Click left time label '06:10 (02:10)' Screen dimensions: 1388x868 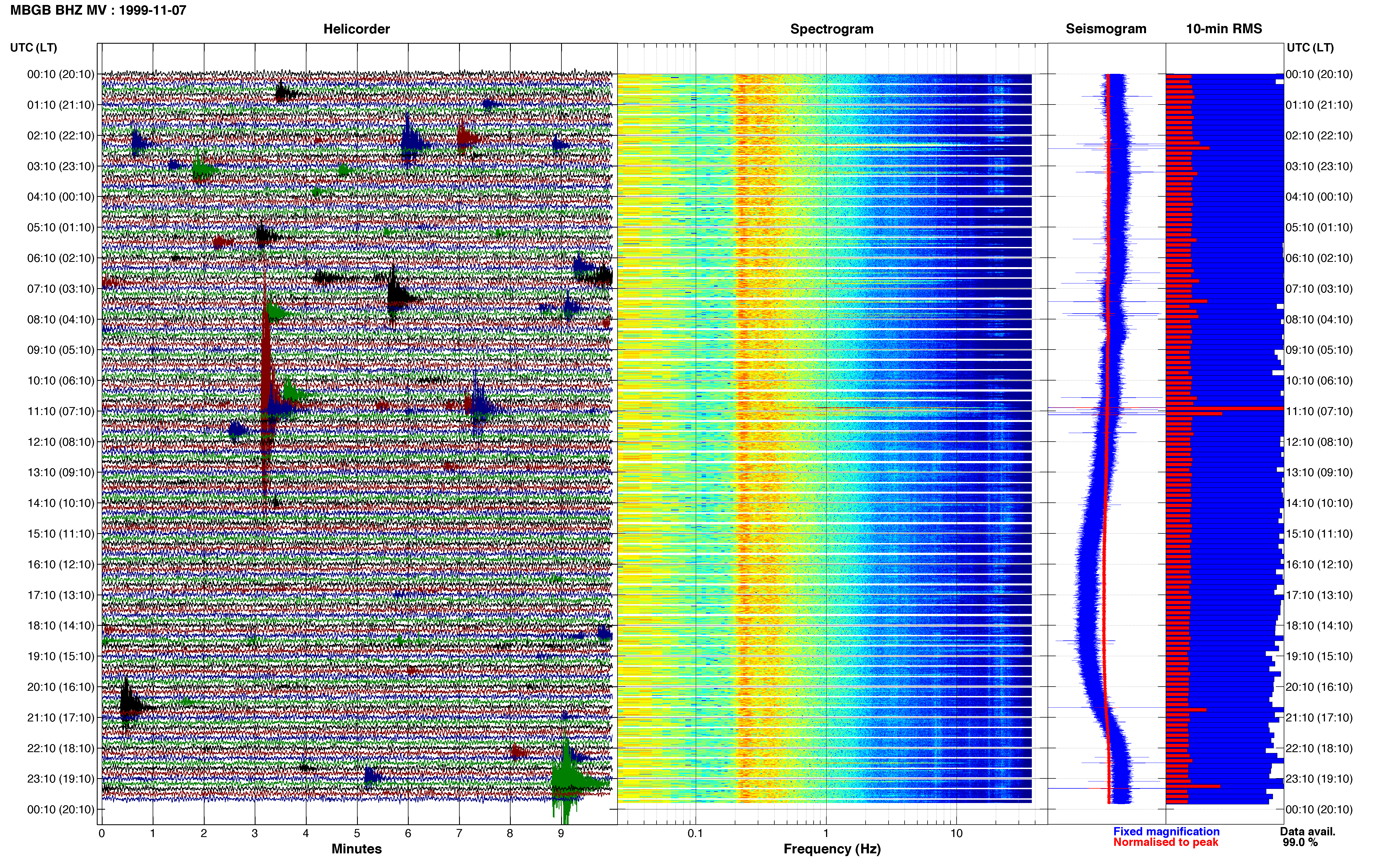pyautogui.click(x=61, y=258)
